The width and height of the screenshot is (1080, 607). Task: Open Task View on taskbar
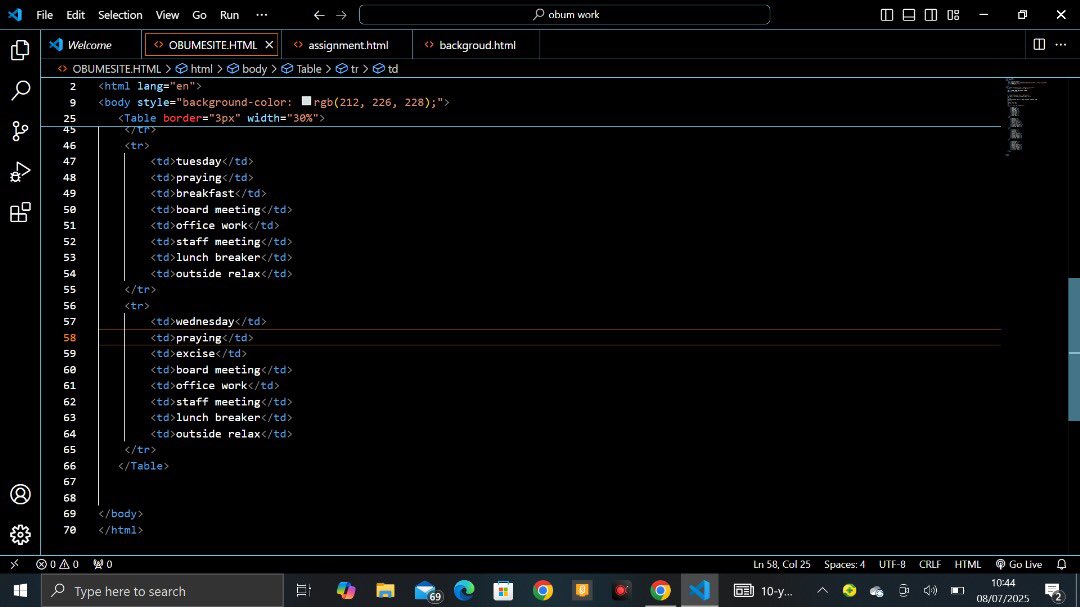303,591
